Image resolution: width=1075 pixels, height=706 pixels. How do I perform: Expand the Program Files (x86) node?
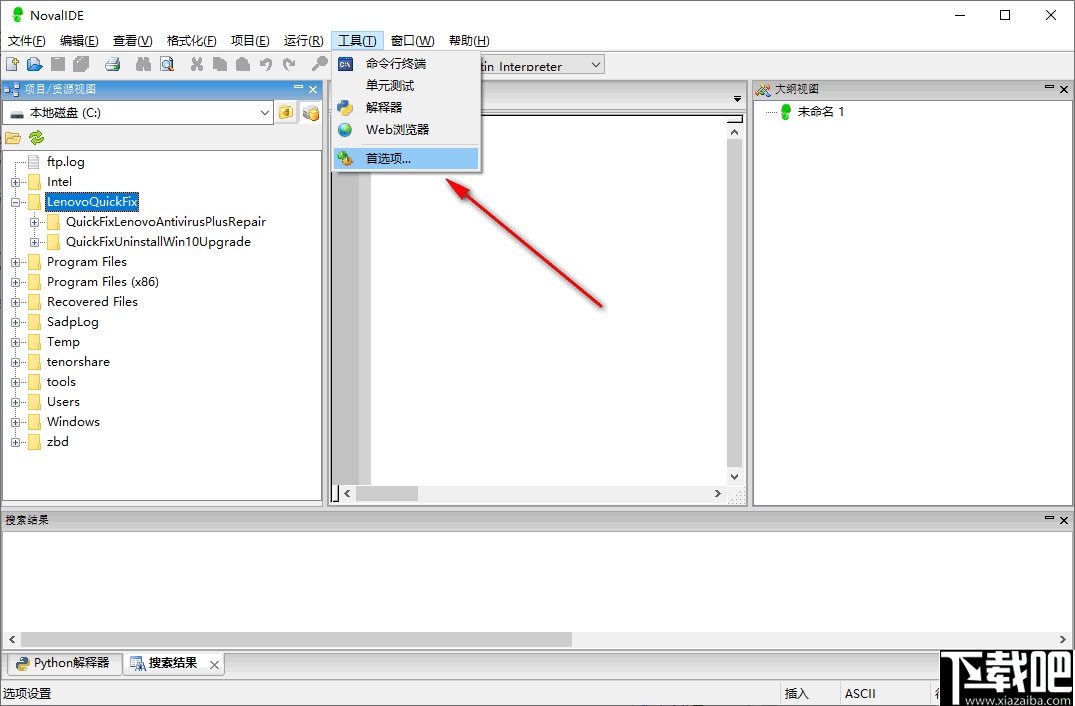tap(15, 282)
